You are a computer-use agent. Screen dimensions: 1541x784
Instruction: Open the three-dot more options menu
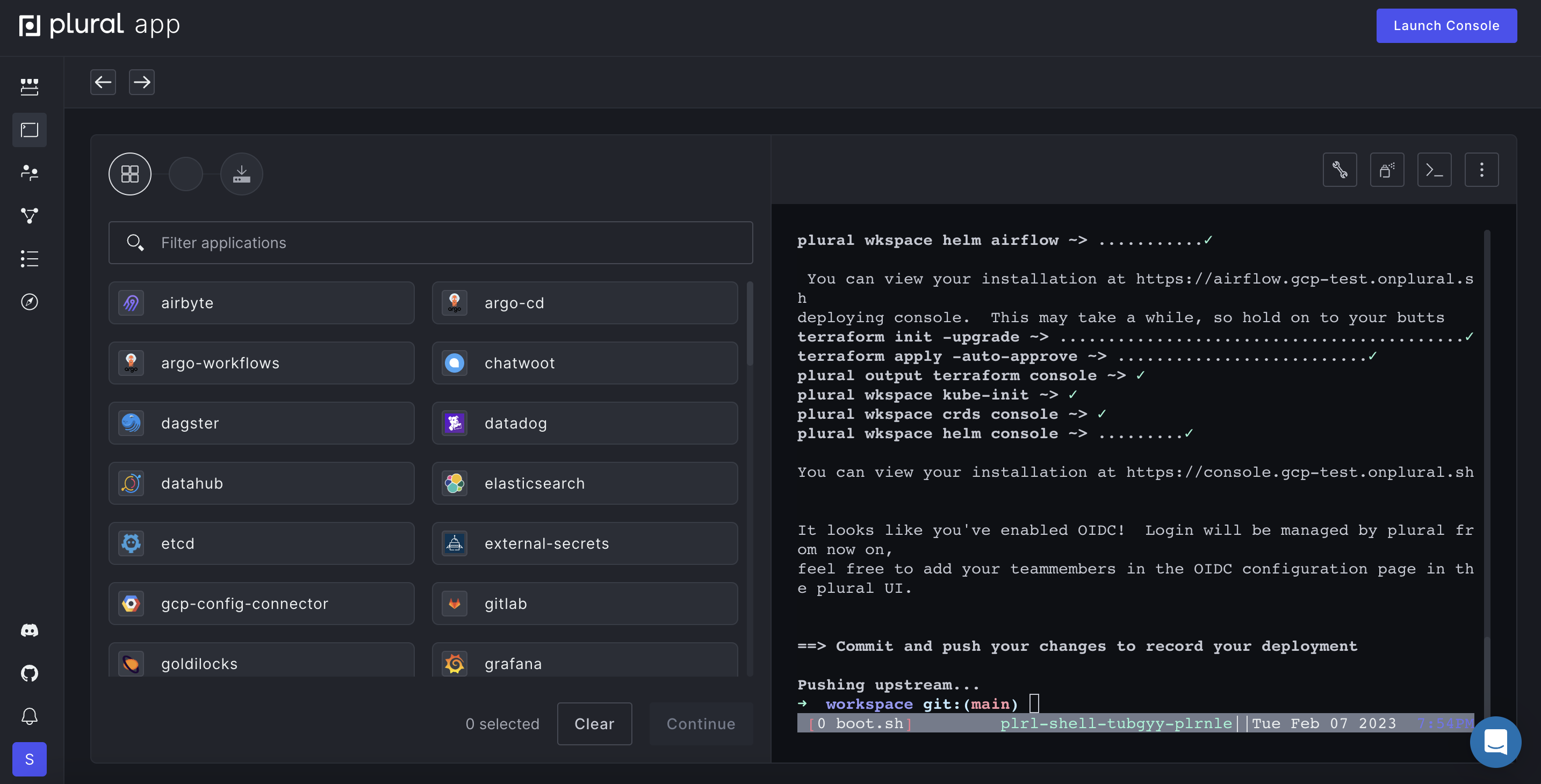(x=1481, y=170)
